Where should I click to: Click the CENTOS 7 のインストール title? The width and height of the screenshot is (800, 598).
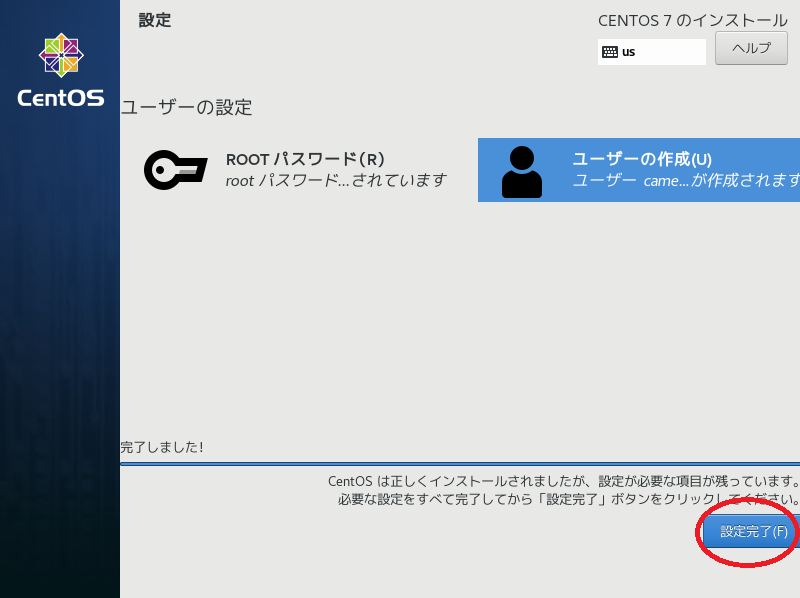point(693,20)
